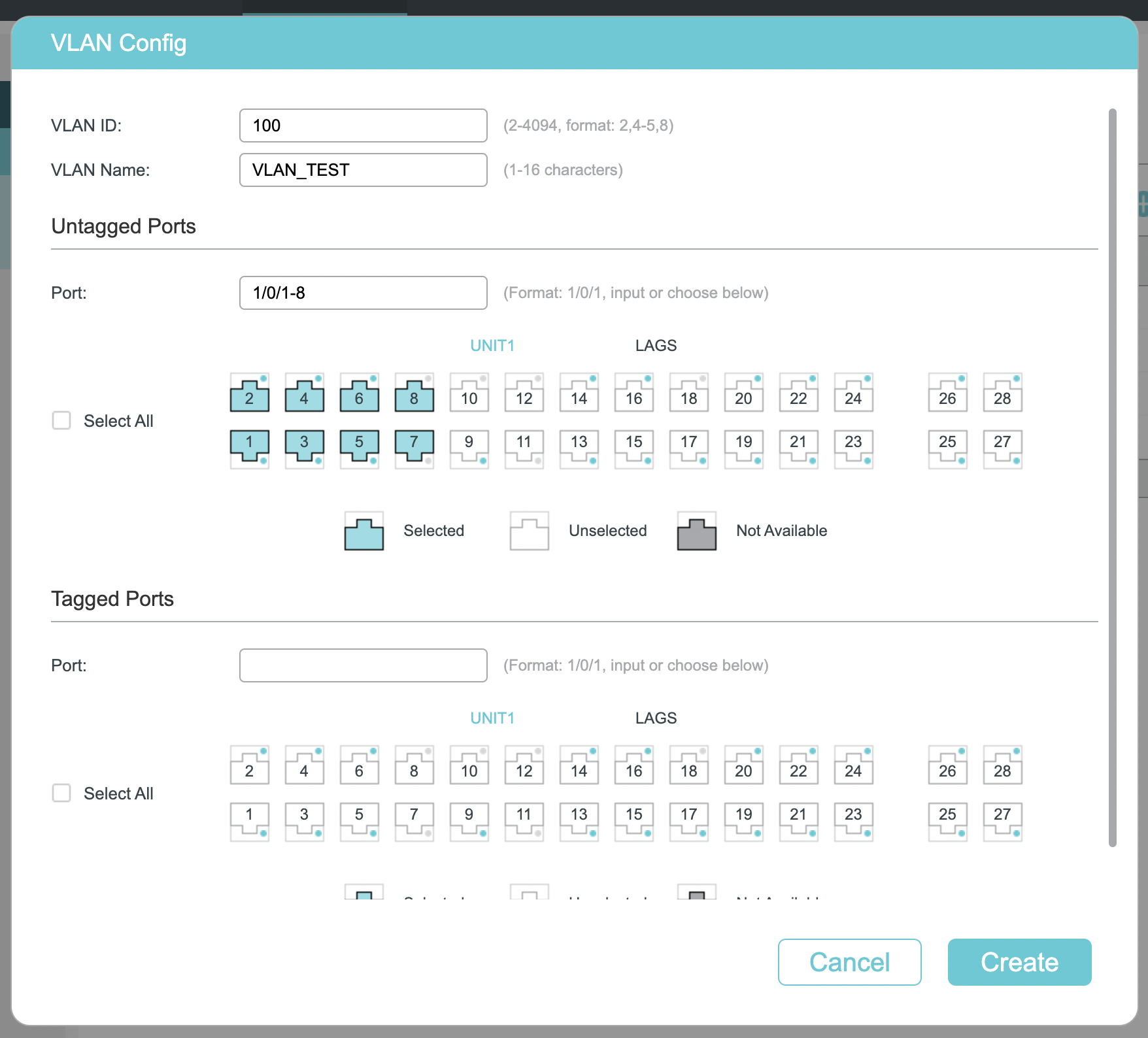Select tagged port 17 icon

tap(689, 822)
